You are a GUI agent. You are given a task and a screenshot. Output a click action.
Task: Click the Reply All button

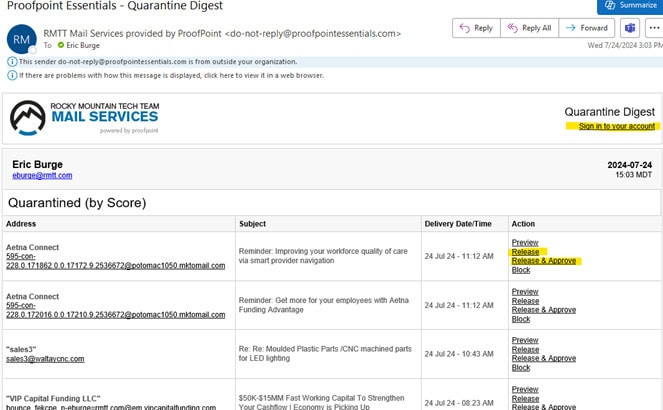coord(529,28)
